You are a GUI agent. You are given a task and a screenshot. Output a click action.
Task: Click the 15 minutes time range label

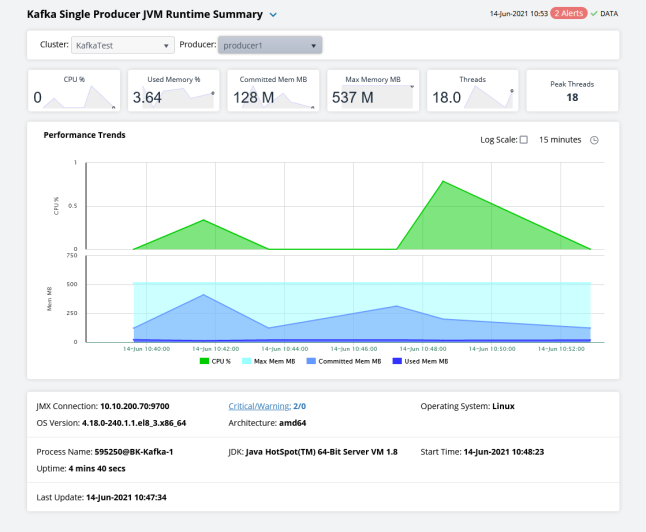(559, 140)
